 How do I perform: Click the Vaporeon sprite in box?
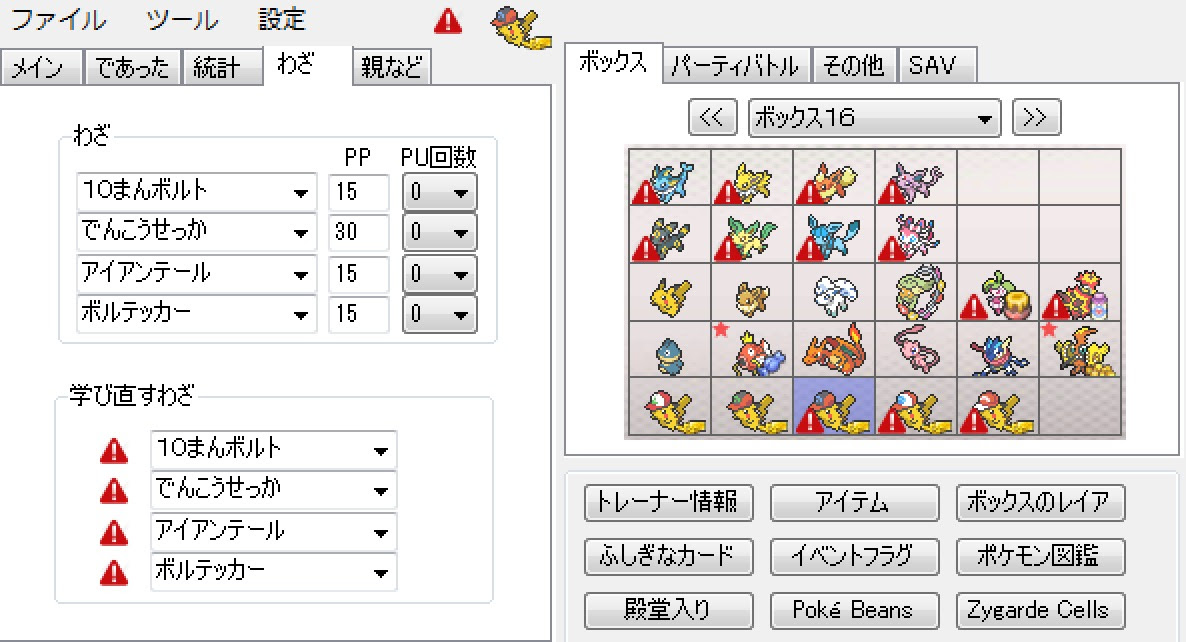coord(670,178)
